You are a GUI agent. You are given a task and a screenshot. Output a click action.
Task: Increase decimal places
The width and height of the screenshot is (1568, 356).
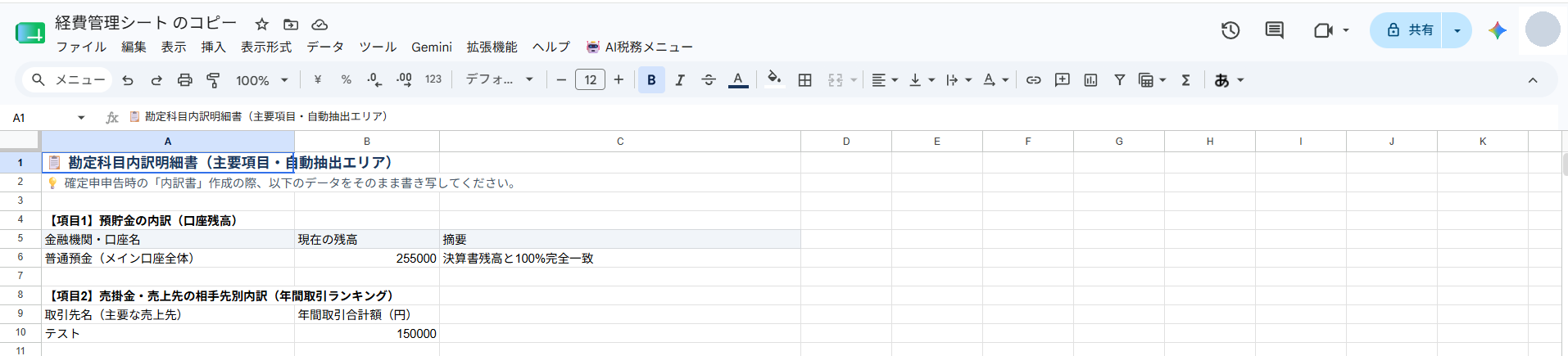404,80
